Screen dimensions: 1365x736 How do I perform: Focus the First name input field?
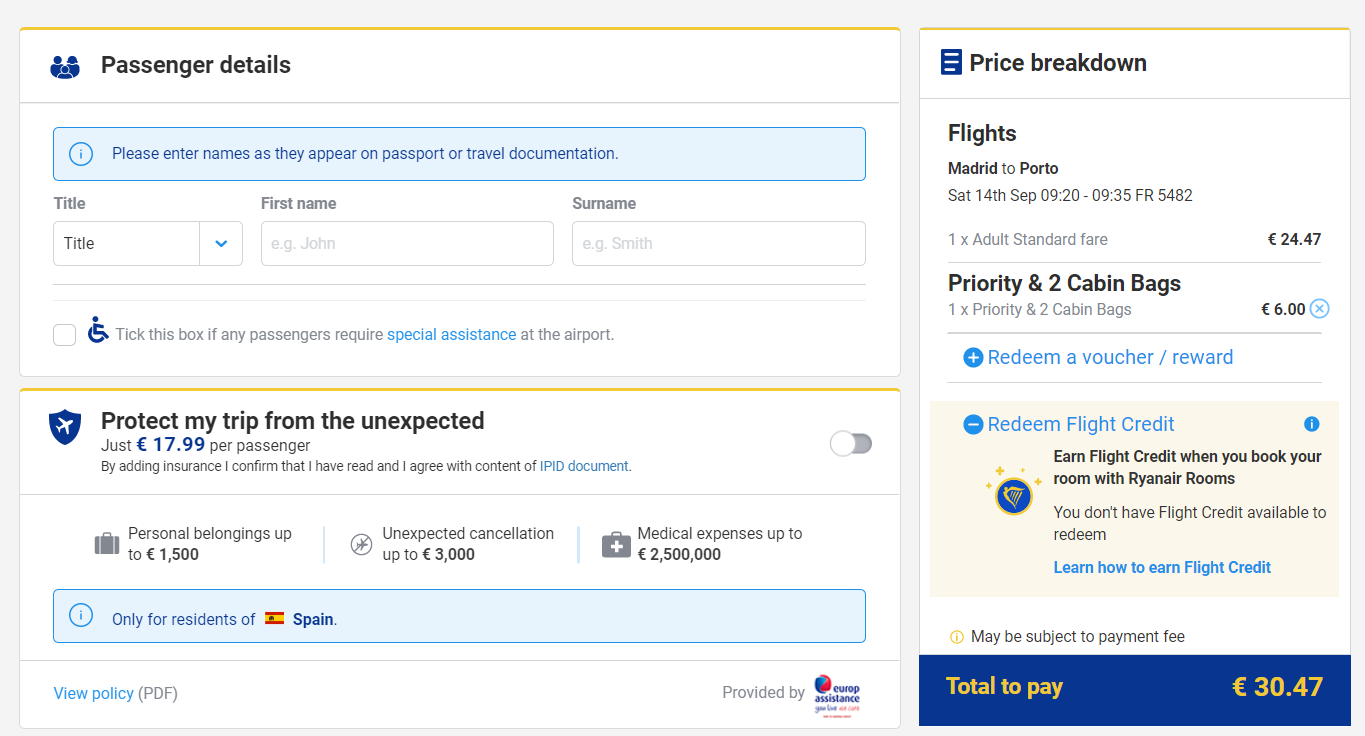click(x=407, y=243)
